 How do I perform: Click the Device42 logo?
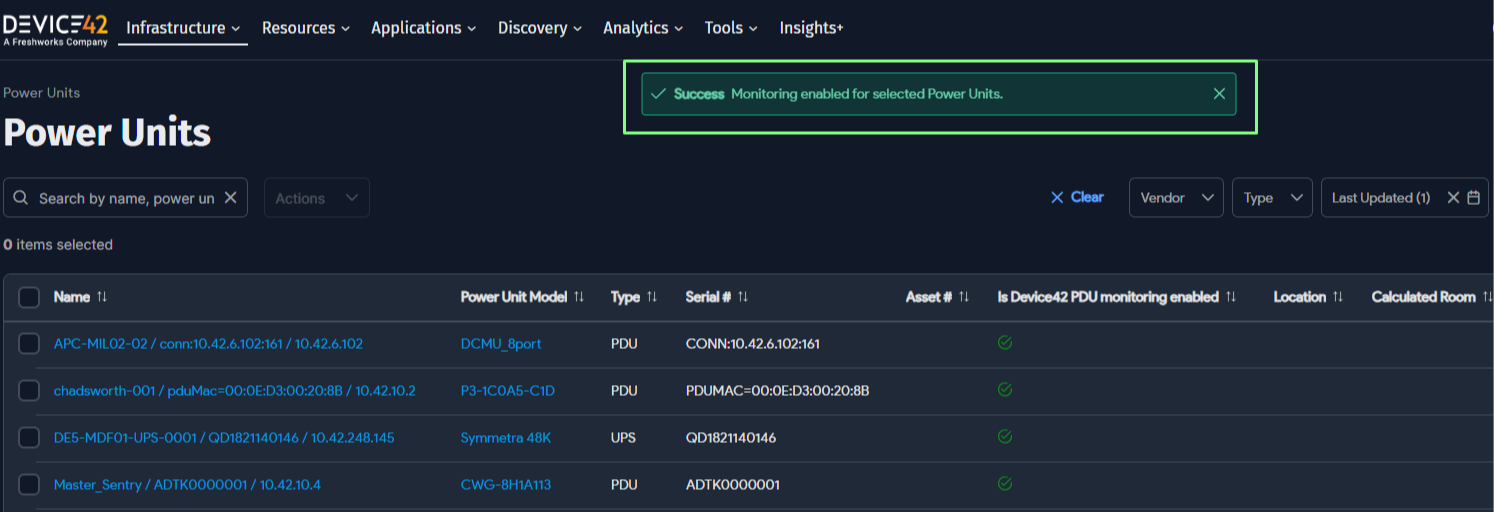56,29
